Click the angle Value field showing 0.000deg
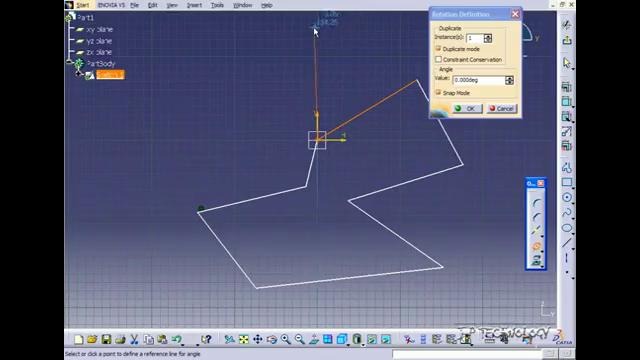Image resolution: width=640 pixels, height=360 pixels. click(479, 80)
